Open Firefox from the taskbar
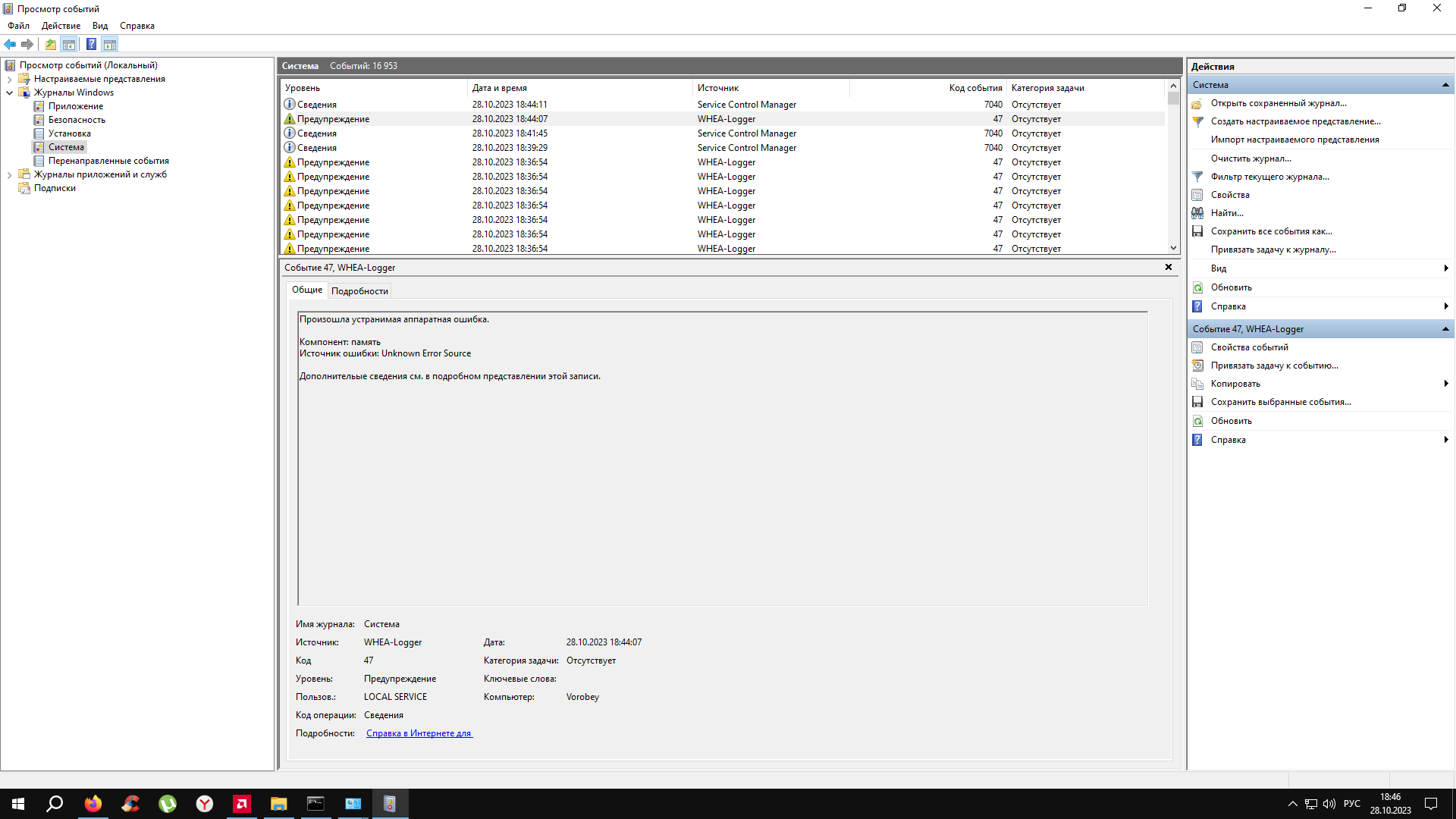The width and height of the screenshot is (1456, 819). click(x=93, y=804)
